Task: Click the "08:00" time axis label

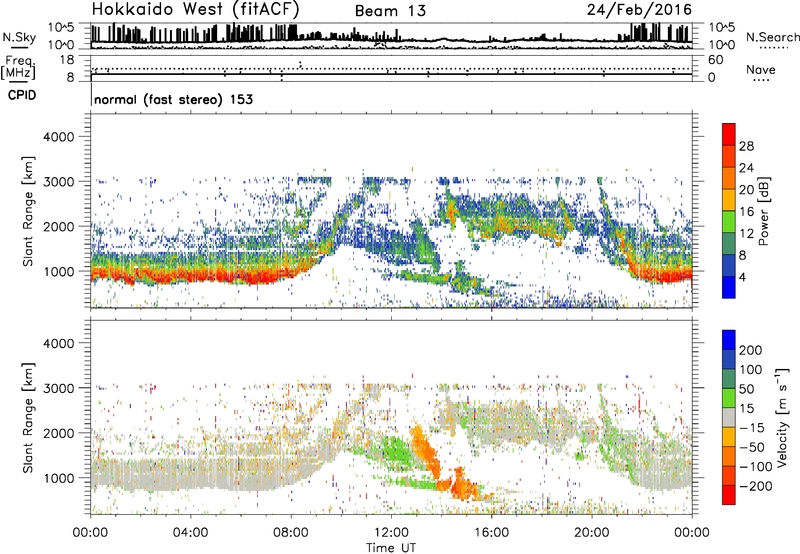Action: pos(291,533)
